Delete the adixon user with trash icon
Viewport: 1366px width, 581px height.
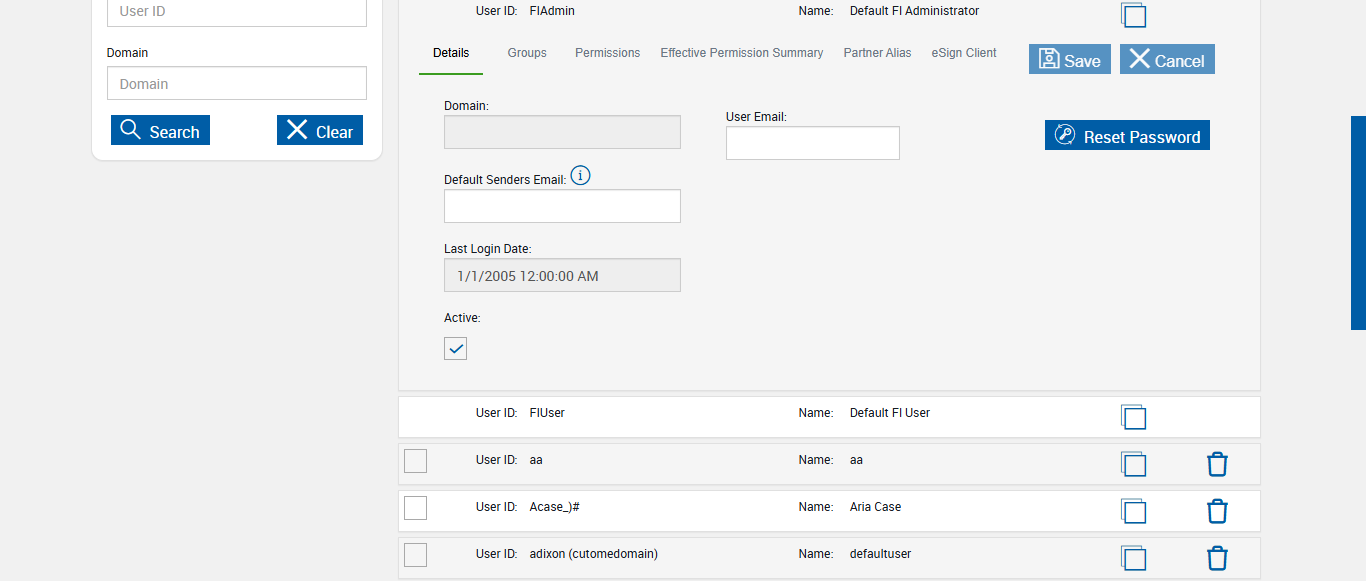pyautogui.click(x=1217, y=558)
